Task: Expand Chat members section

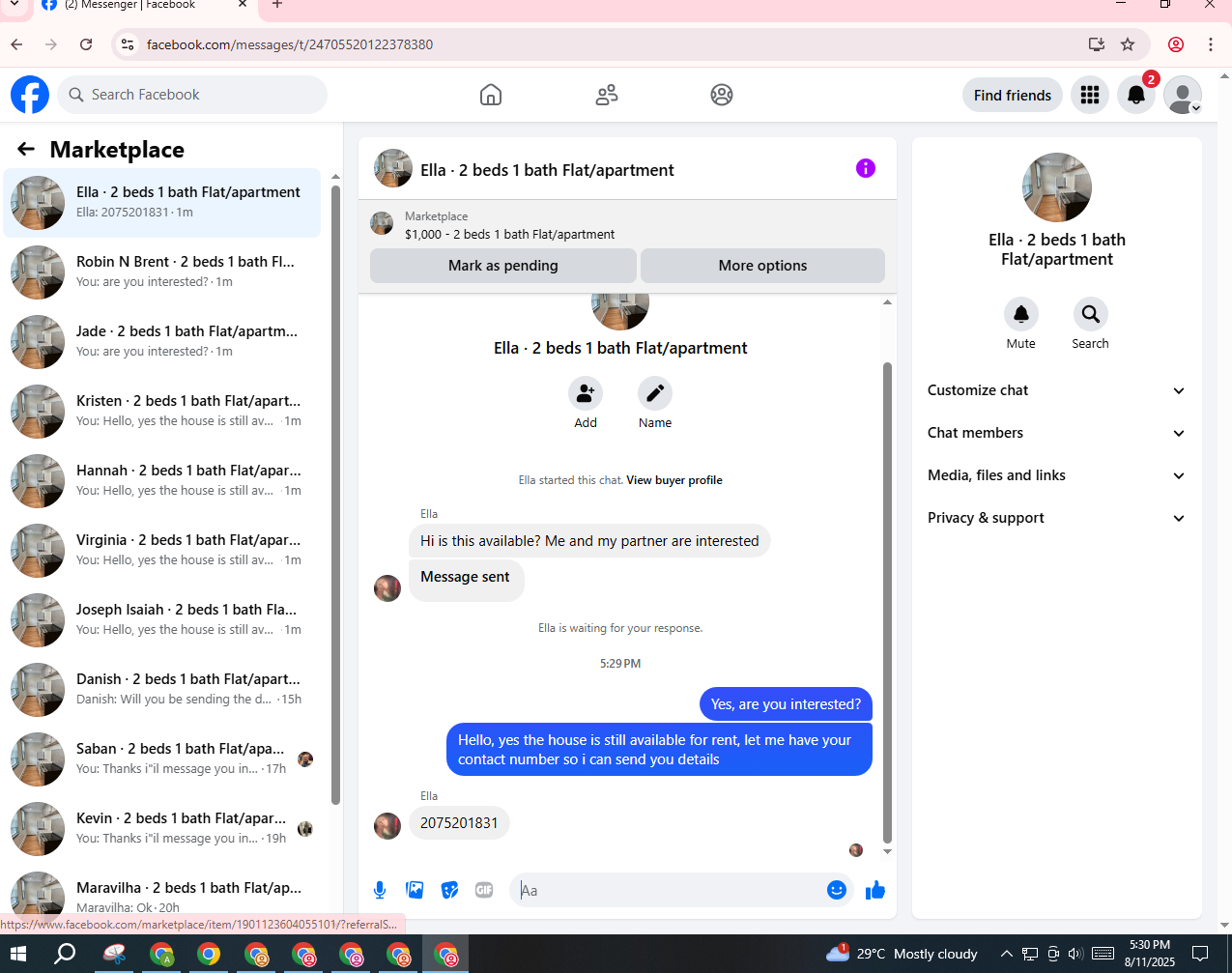Action: (1057, 433)
